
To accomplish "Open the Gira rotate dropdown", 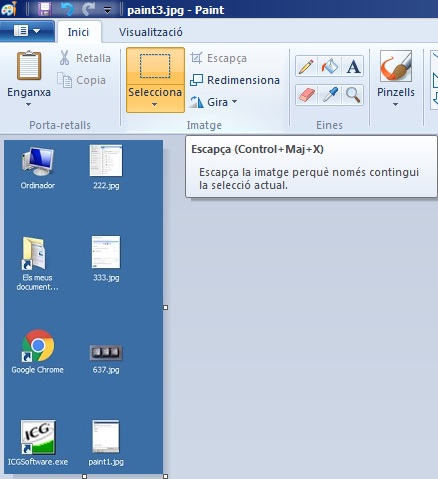I will 213,102.
